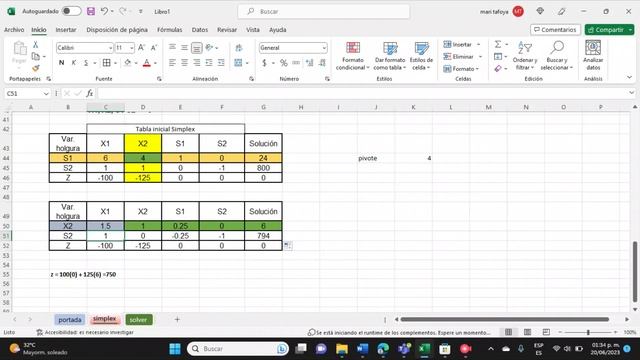The image size is (640, 360).
Task: Click the Insertar cells button
Action: click(x=458, y=44)
